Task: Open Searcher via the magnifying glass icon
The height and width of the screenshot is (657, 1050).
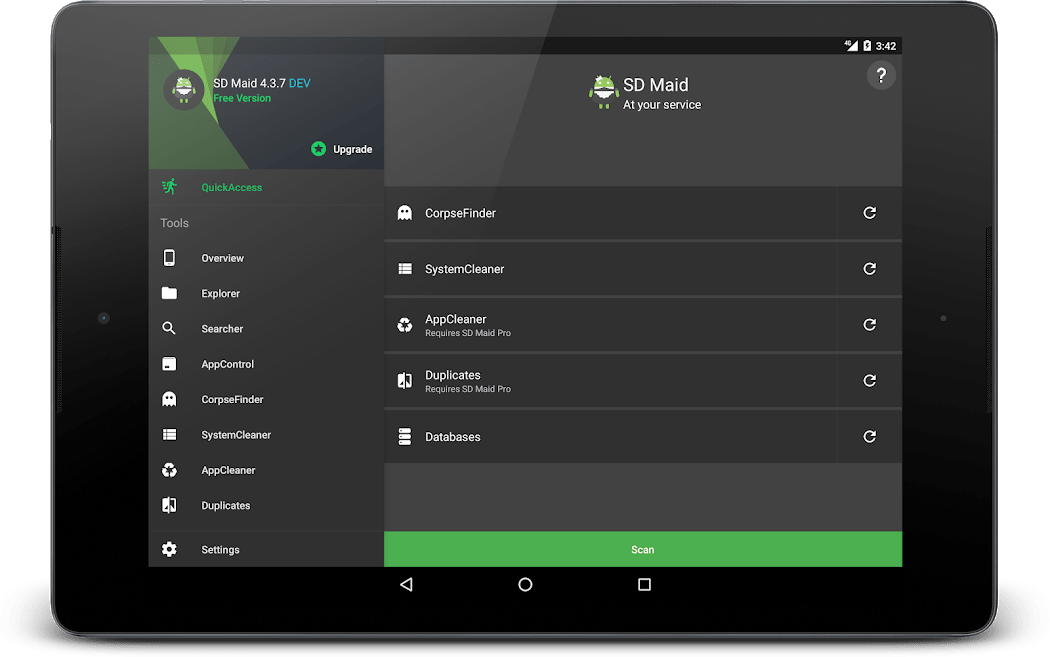Action: point(170,328)
